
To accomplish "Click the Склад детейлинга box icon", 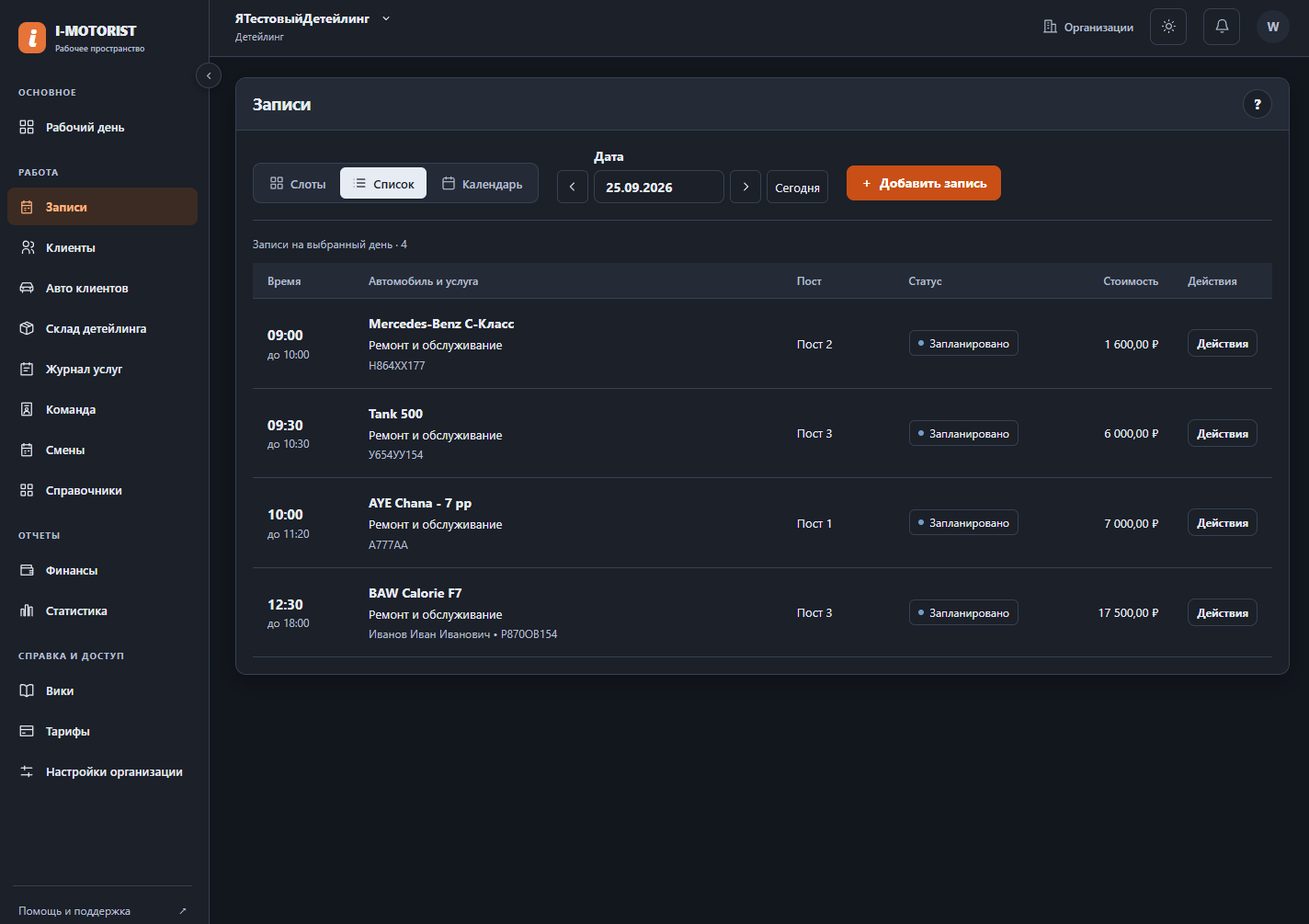I will (27, 328).
